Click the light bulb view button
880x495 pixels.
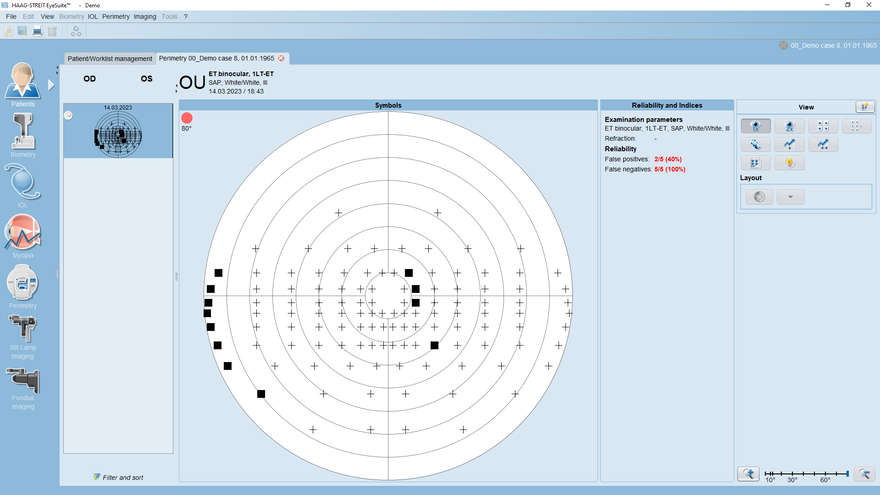coord(789,163)
